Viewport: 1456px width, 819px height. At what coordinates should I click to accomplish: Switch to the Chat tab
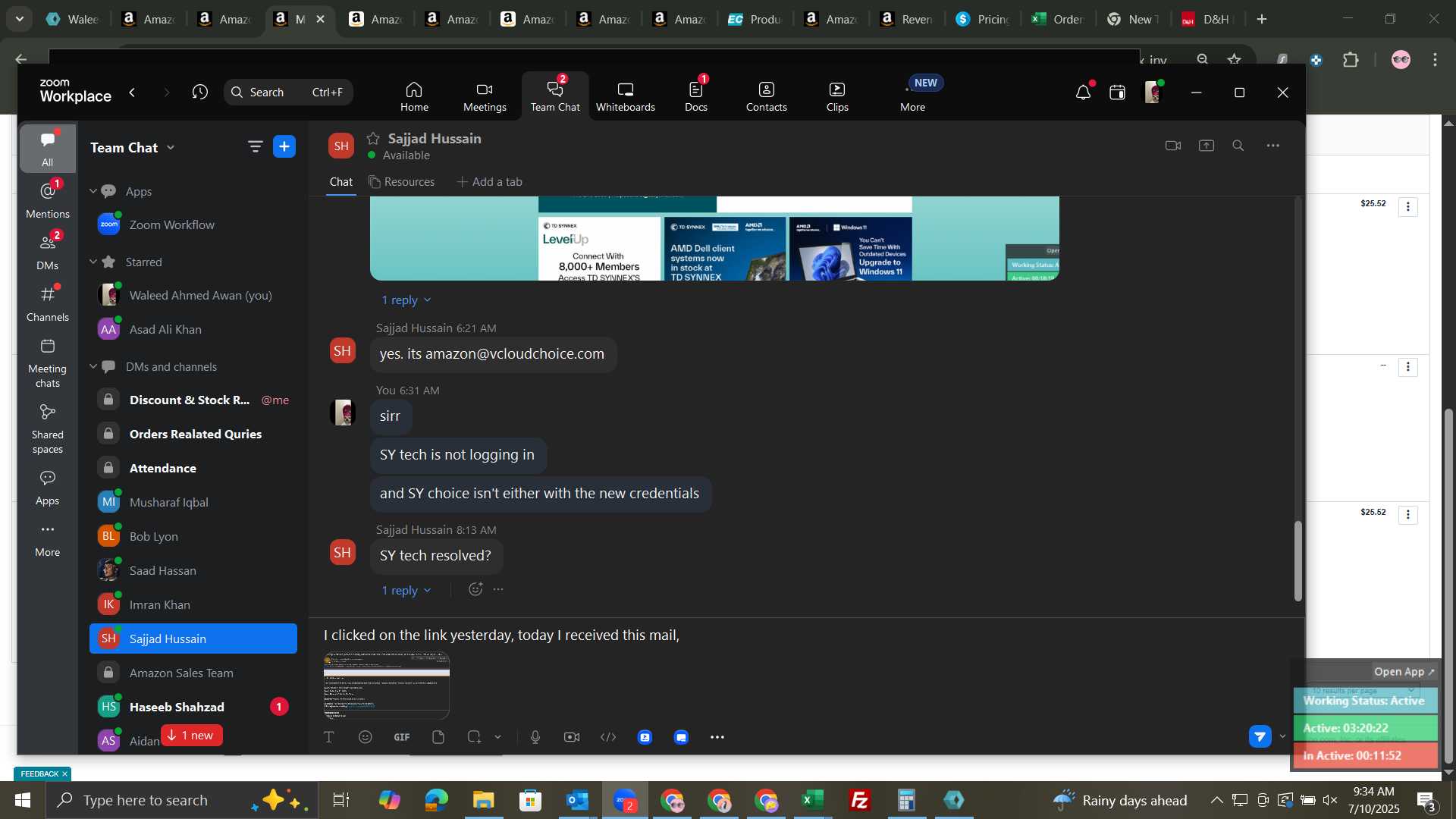click(340, 182)
